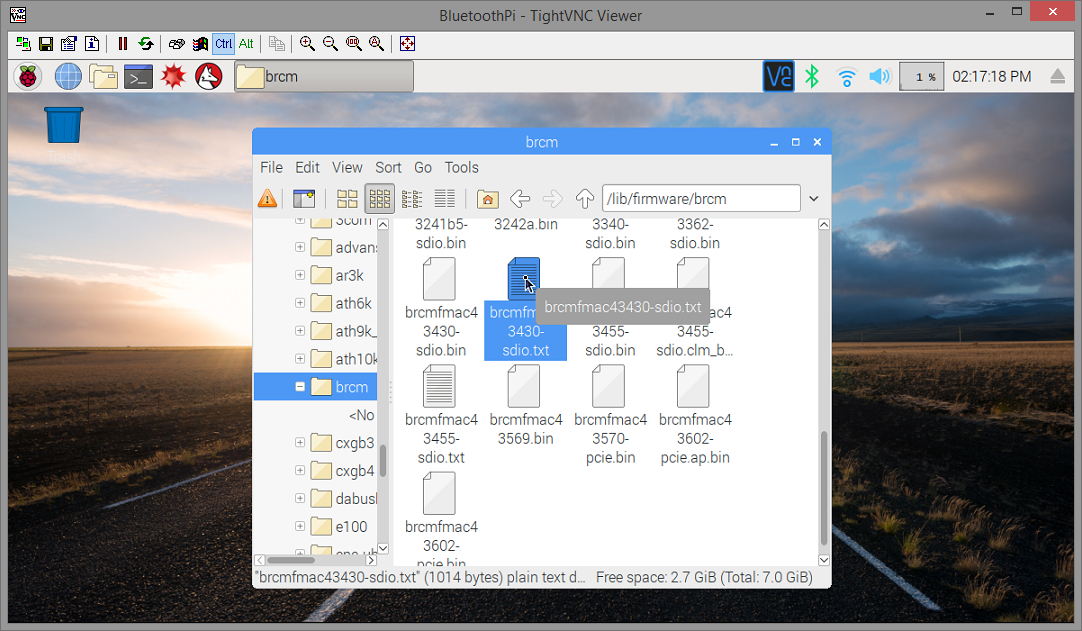Click the eject icon in the panel

pyautogui.click(x=1057, y=77)
